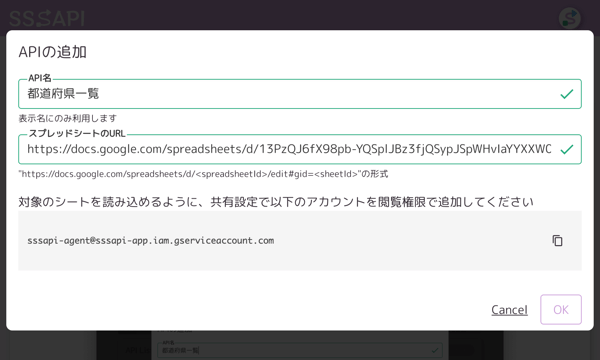Cancel adding the API

pyautogui.click(x=509, y=310)
